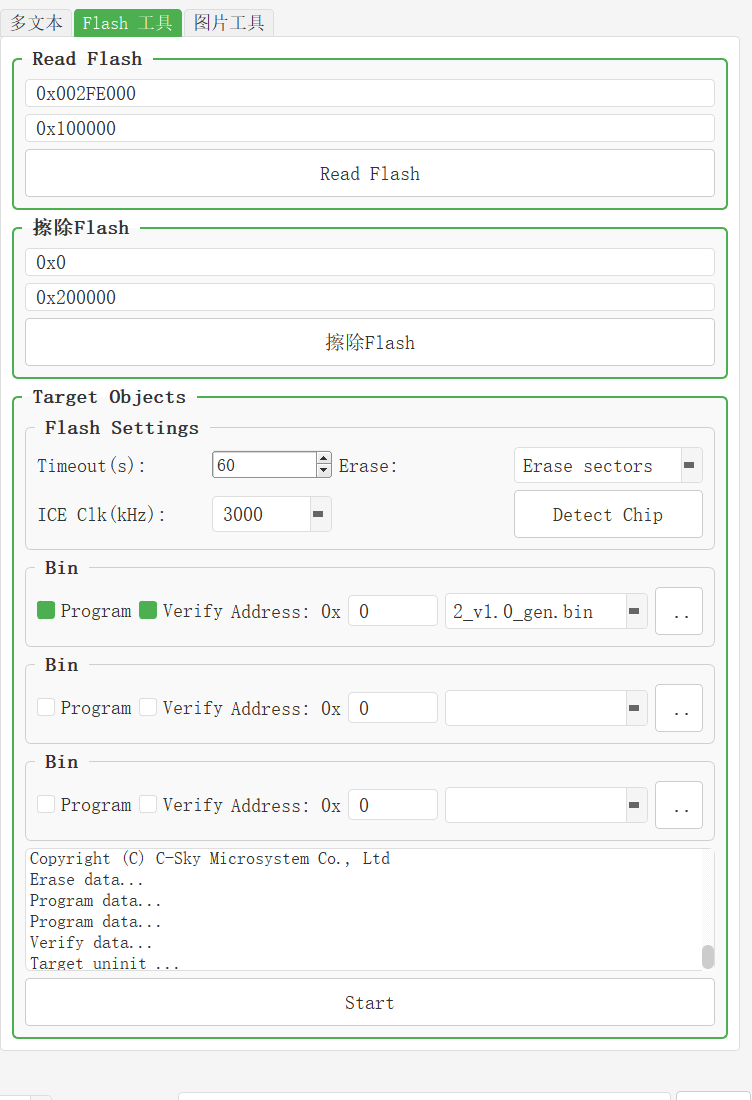
Task: Click the 'Verify data...' log line
Action: point(90,942)
